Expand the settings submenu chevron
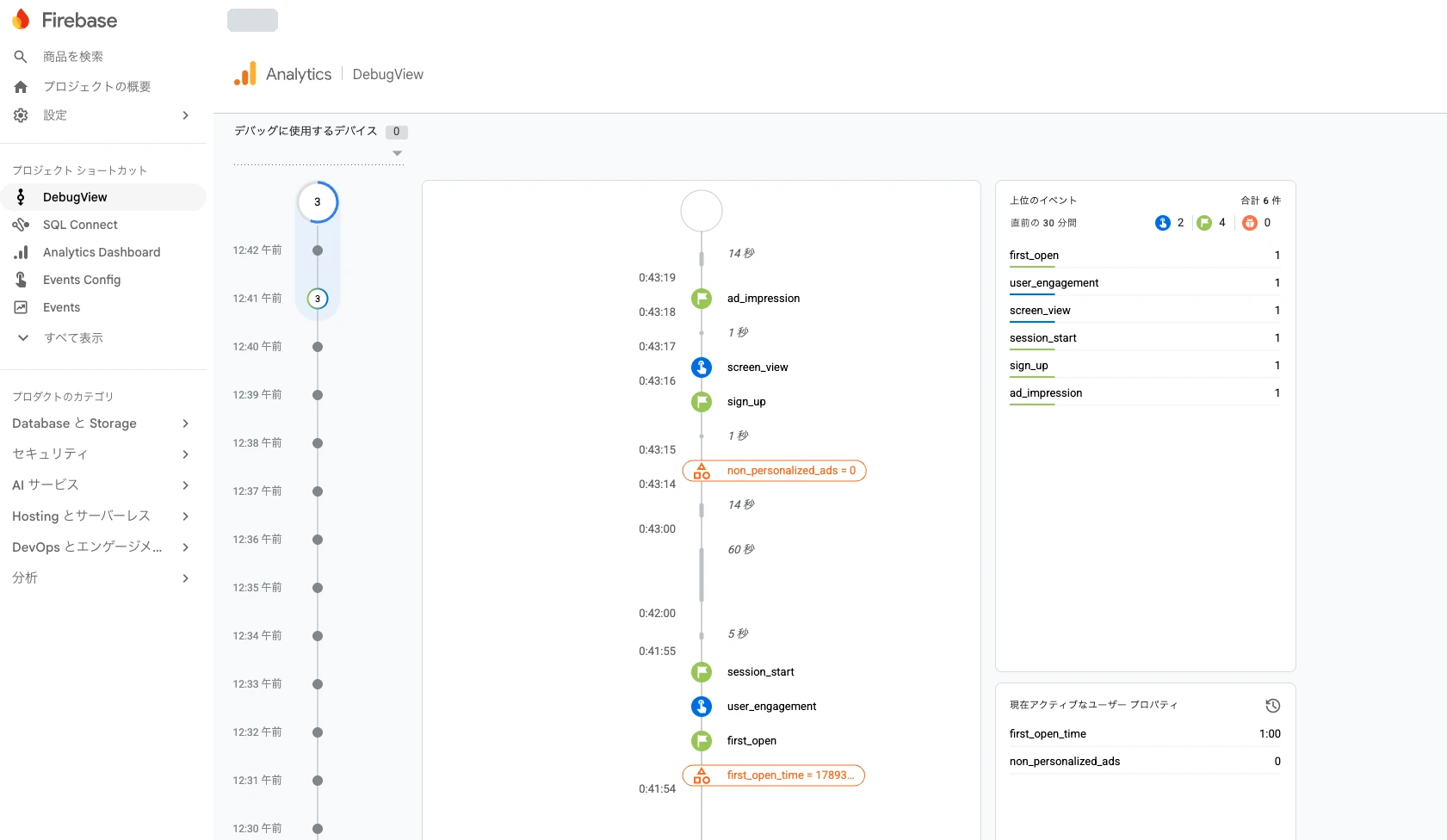Screen dimensions: 1447x840 186,115
